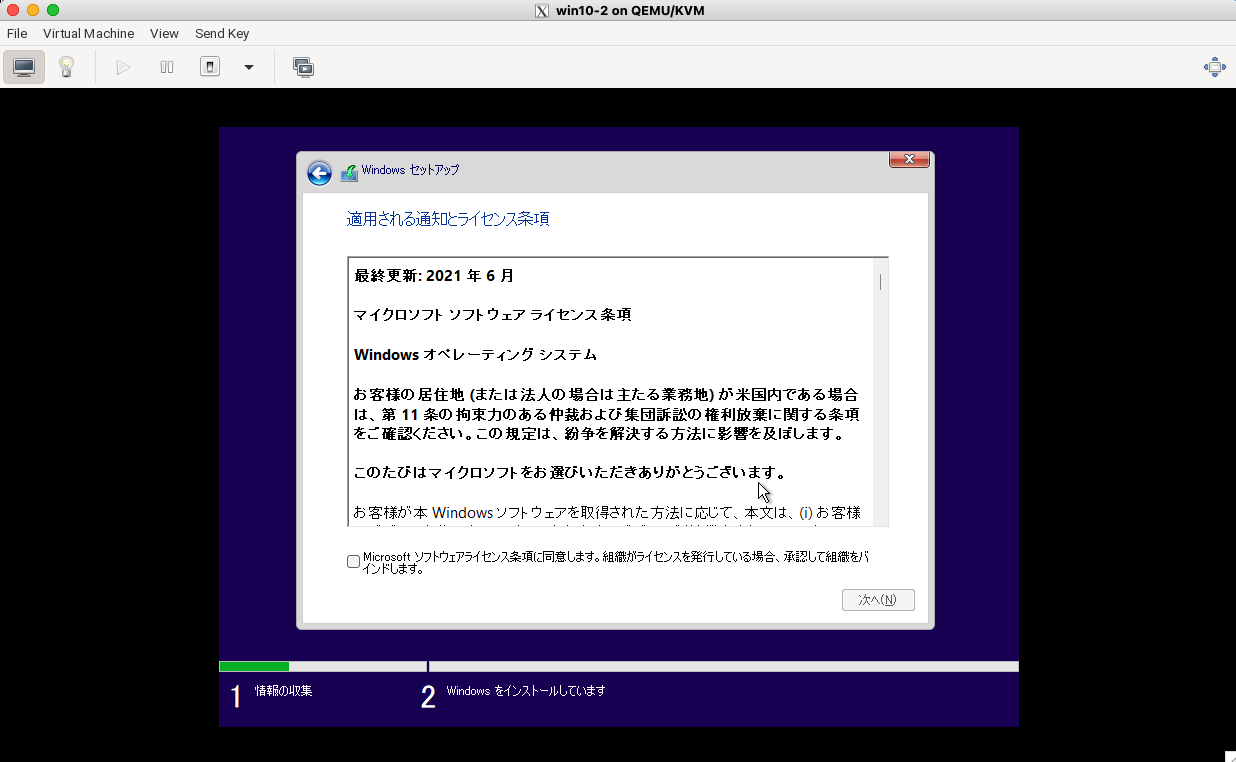Open the Virtual Machine menu
The height and width of the screenshot is (762, 1236).
tap(88, 33)
